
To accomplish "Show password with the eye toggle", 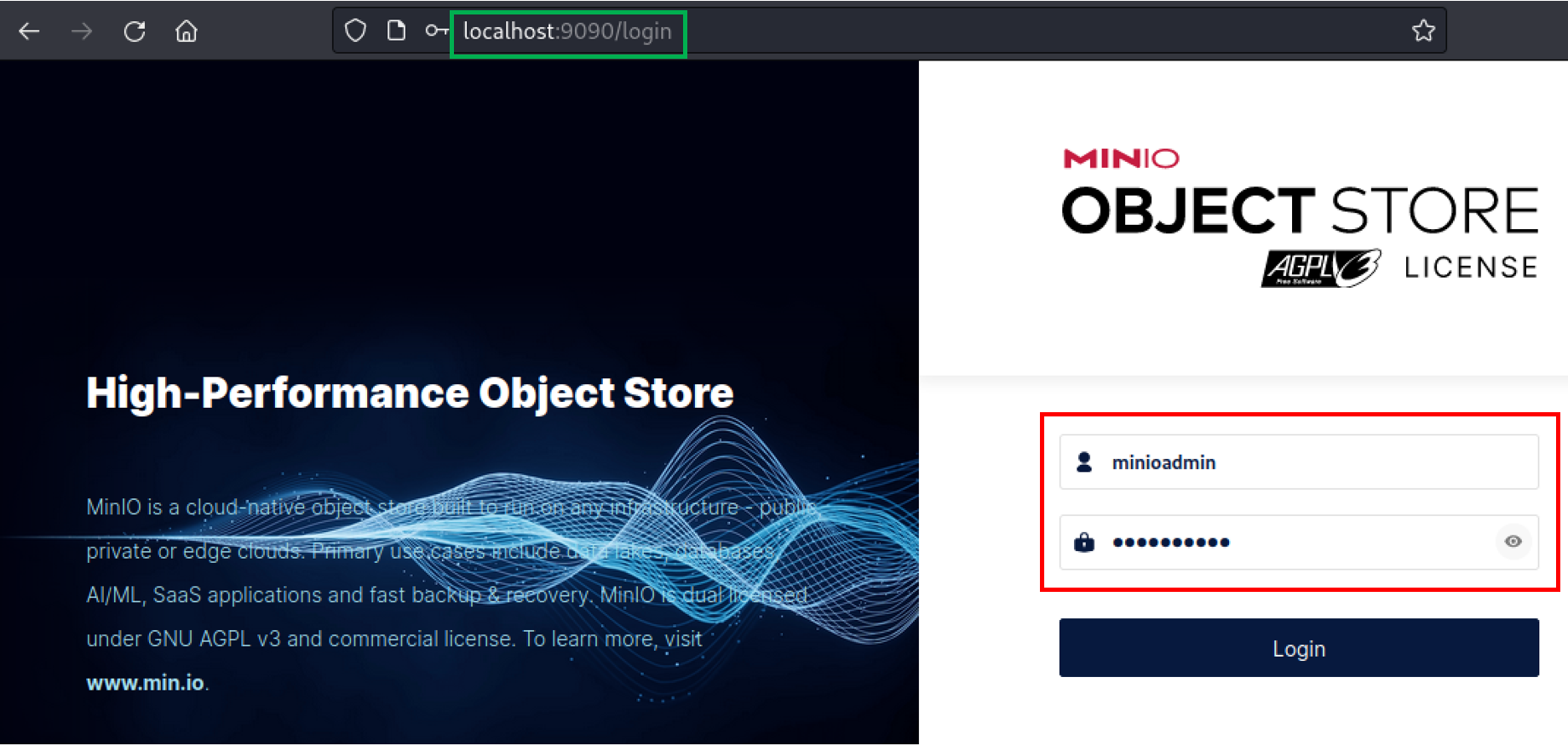I will point(1513,542).
